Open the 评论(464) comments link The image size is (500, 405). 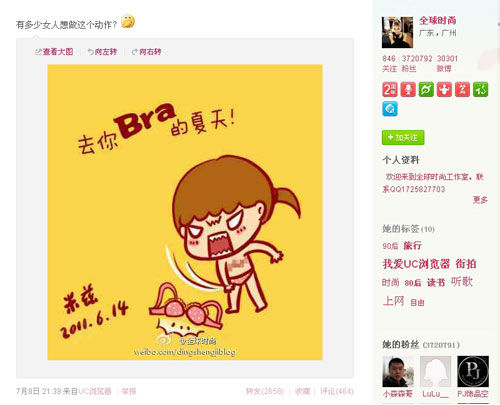click(337, 391)
